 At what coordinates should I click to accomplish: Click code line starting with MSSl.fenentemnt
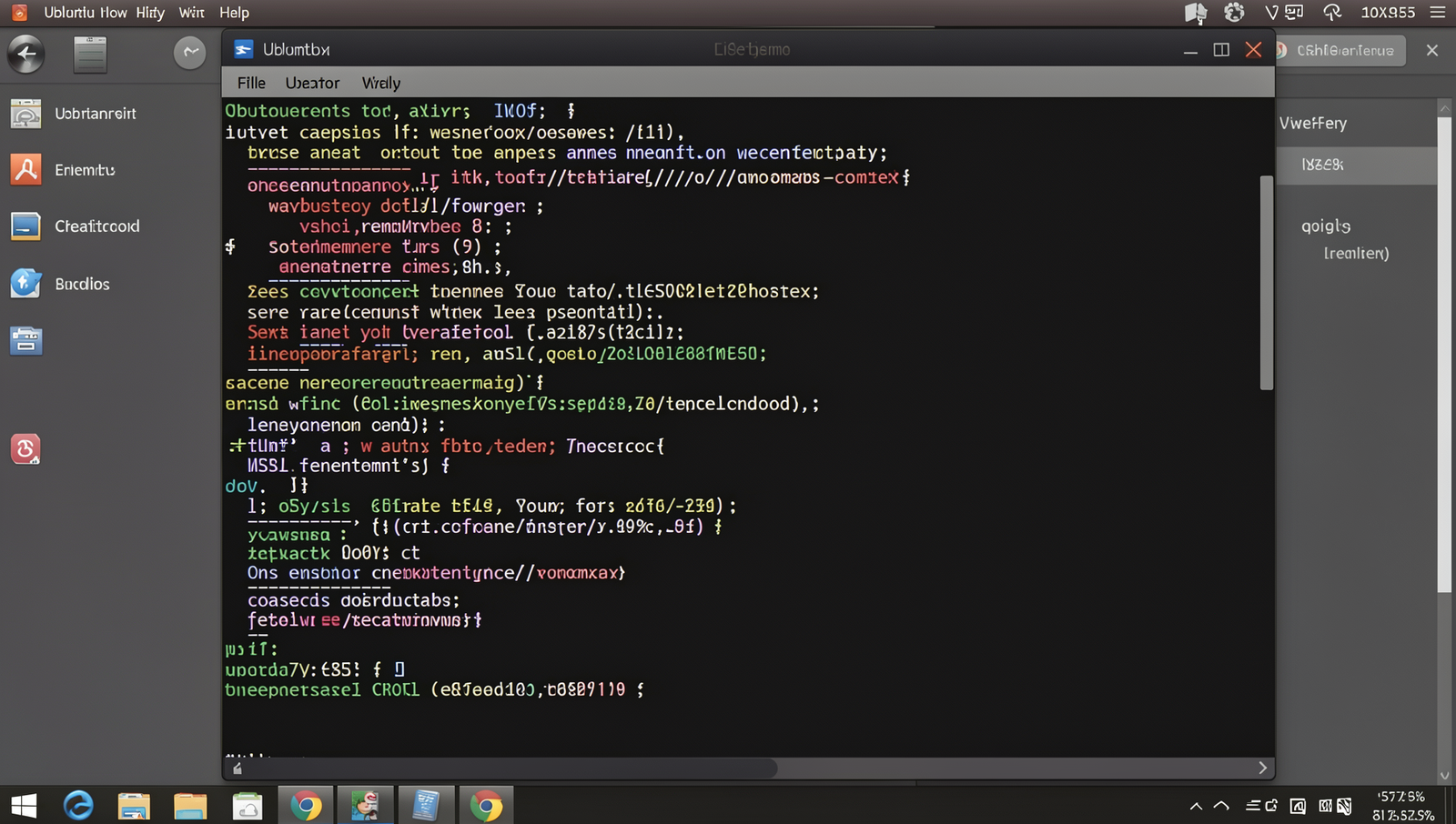(x=349, y=466)
